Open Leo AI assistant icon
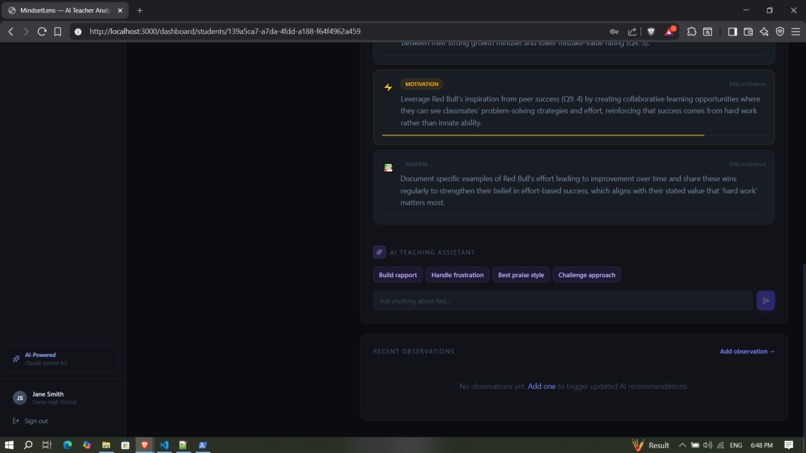 point(764,31)
